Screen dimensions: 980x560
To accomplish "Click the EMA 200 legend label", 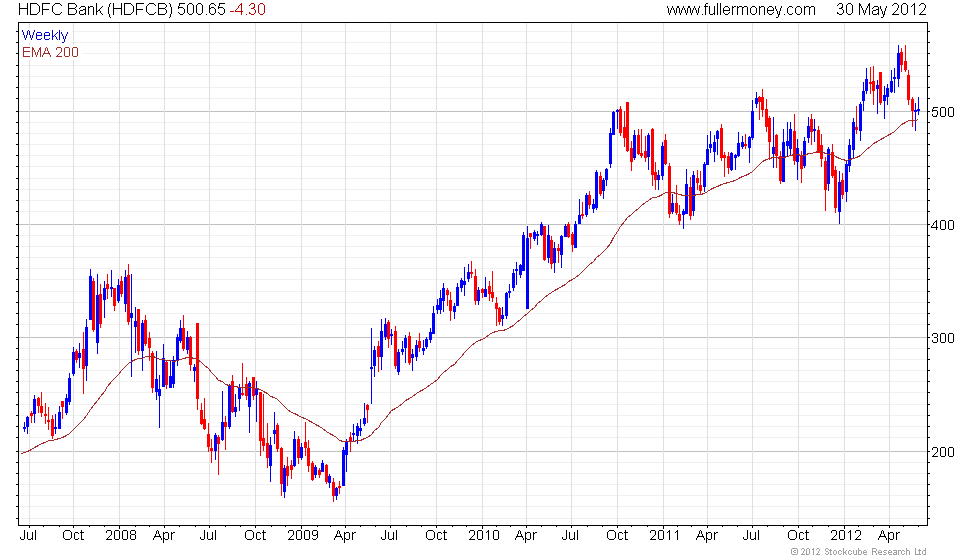I will tap(50, 52).
